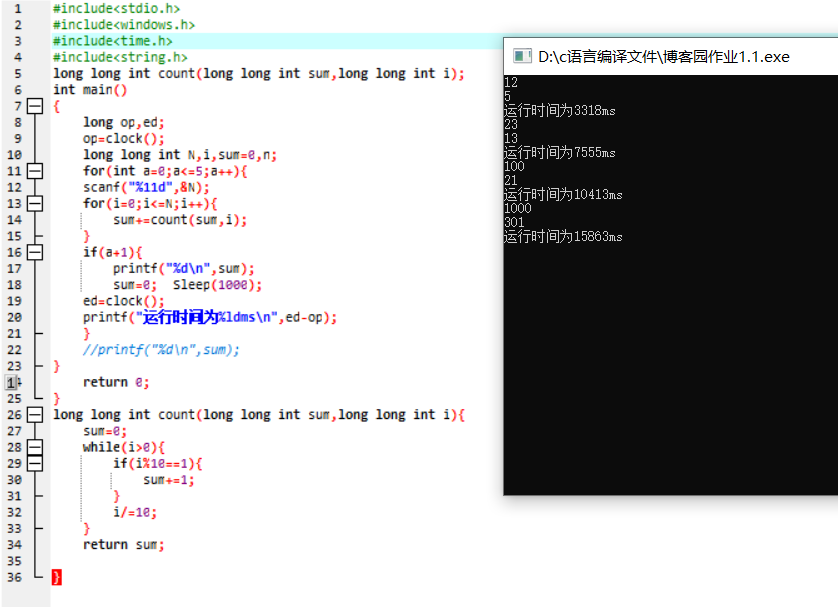Viewport: 838px width, 607px height.
Task: Click line number 20 in the gutter
Action: tap(14, 317)
